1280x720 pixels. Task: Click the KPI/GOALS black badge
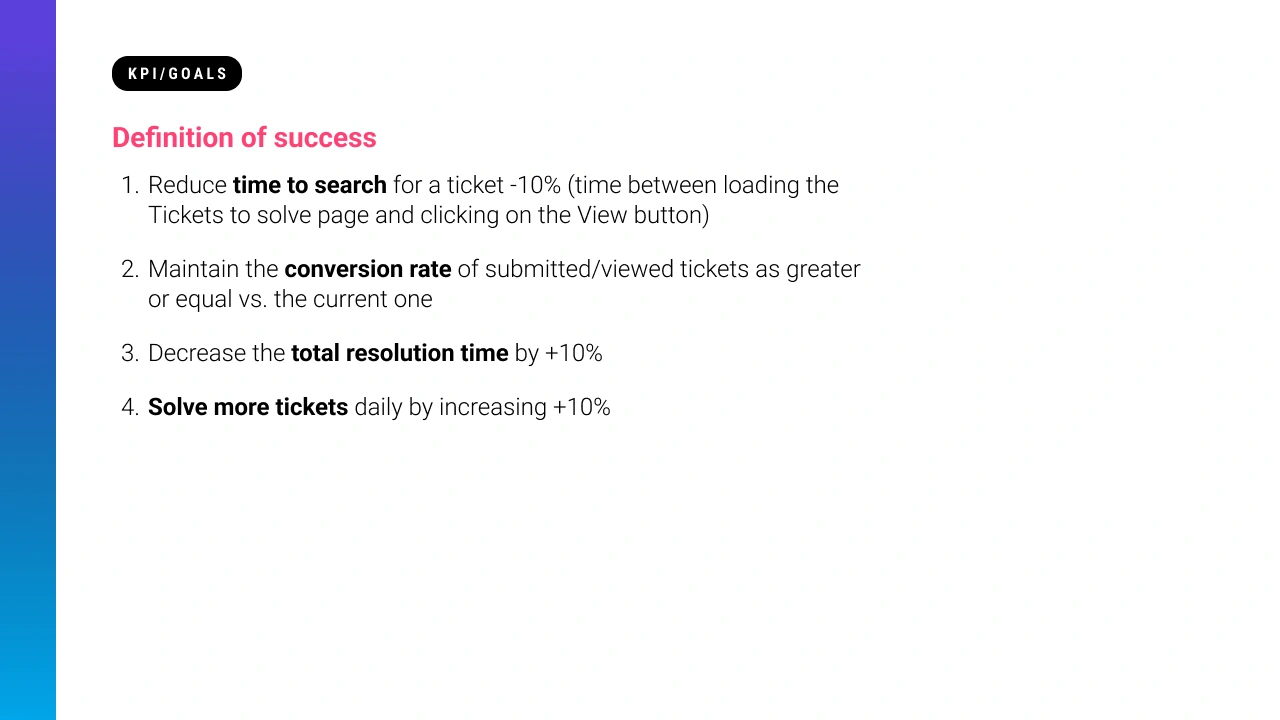pos(177,74)
